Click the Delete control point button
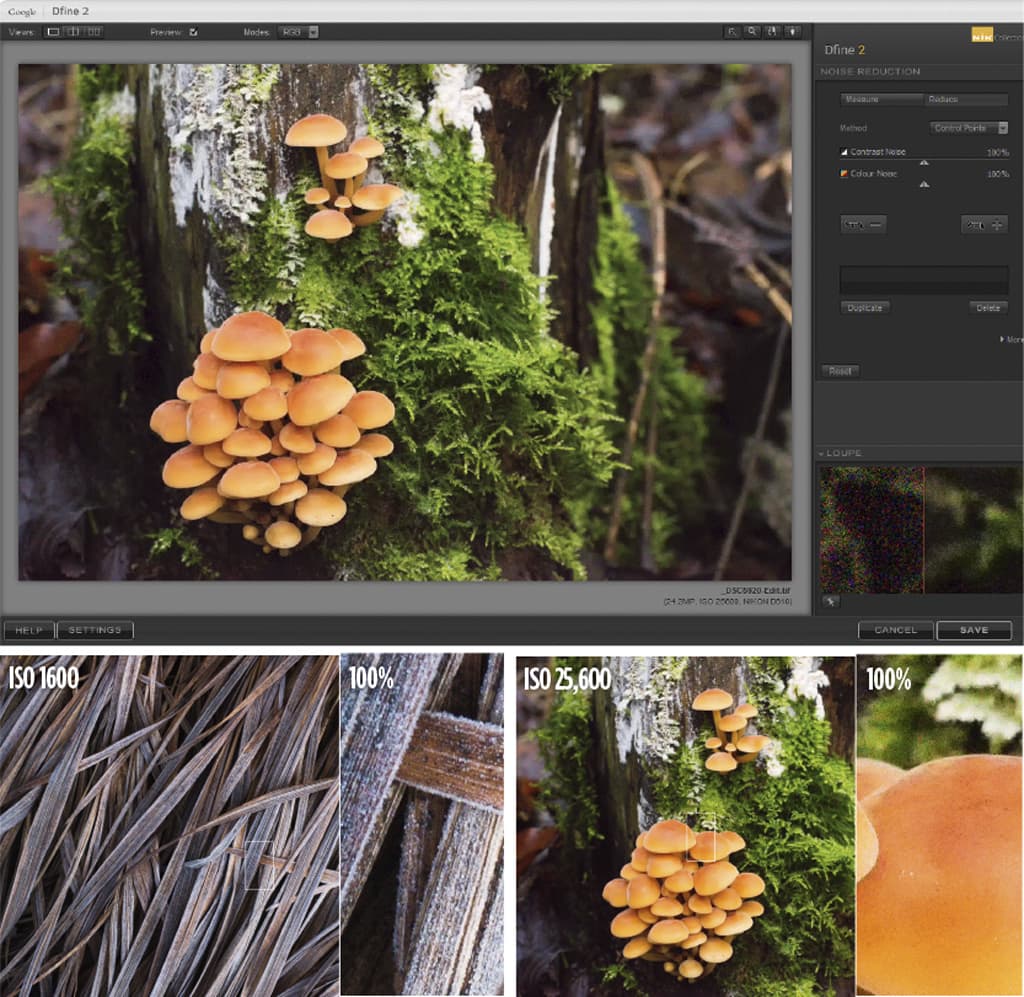This screenshot has width=1024, height=997. pyautogui.click(x=988, y=308)
